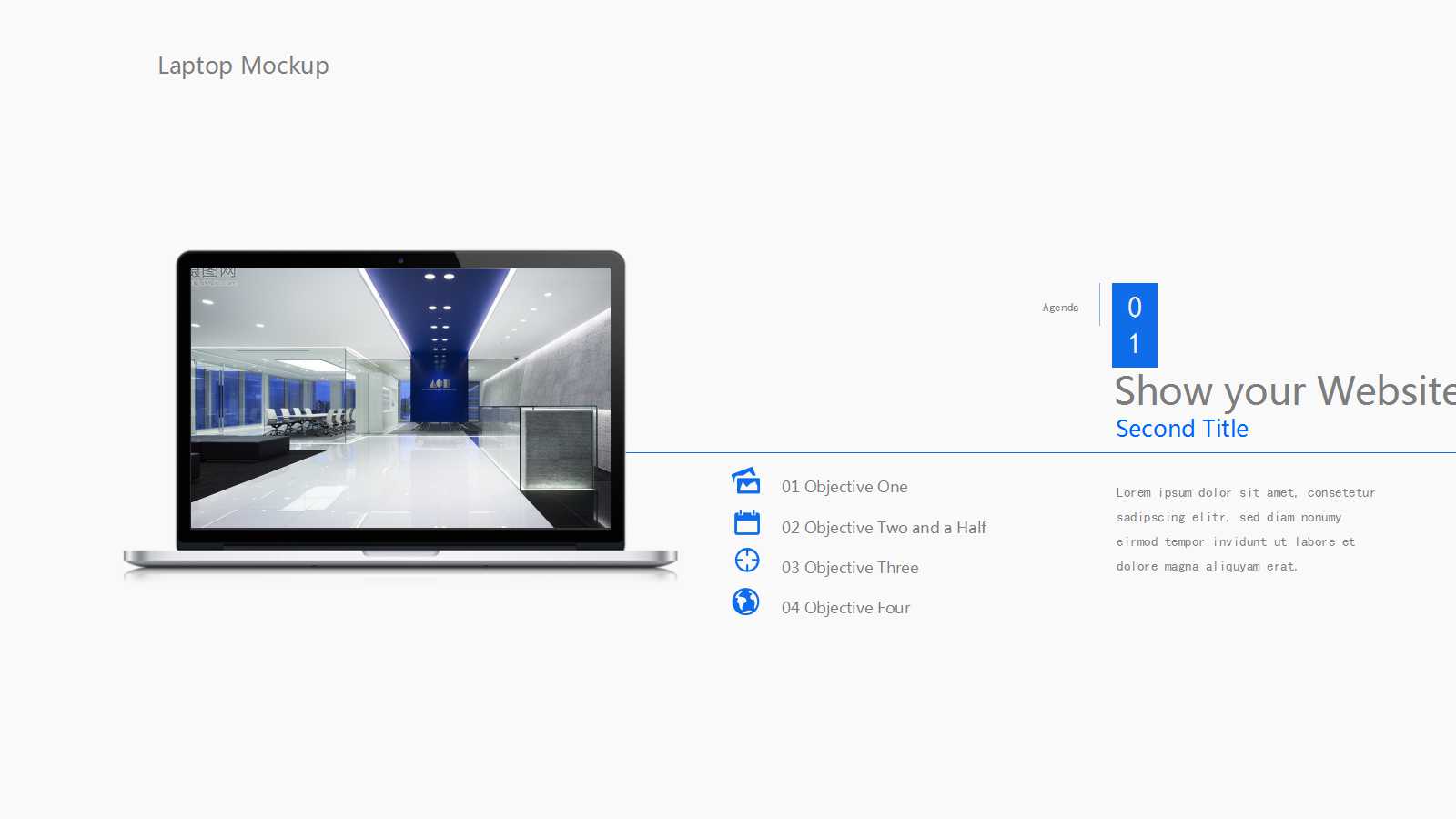Select the small "Agenda" label
The height and width of the screenshot is (819, 1456).
(x=1060, y=308)
